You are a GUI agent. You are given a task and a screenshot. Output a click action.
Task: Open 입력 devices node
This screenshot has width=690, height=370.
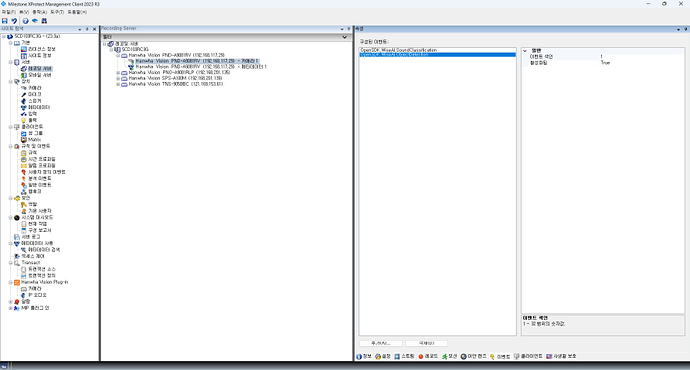tap(33, 114)
